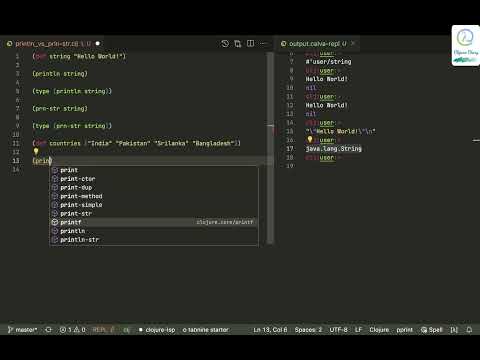Choose 'print' from the suggestion list
The width and height of the screenshot is (480, 360).
(154, 170)
